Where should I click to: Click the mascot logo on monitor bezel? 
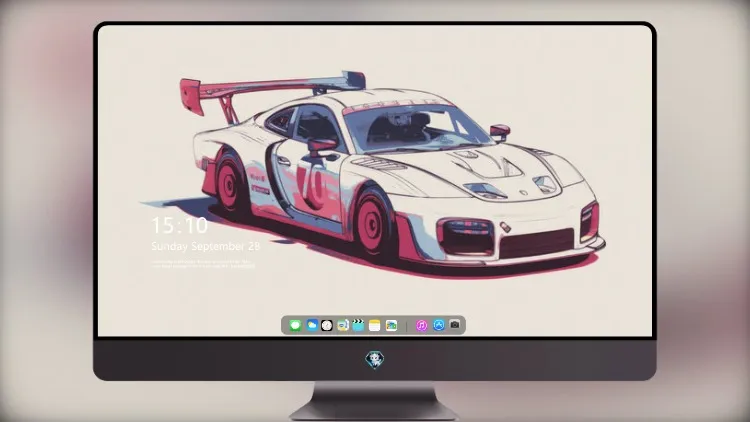[375, 359]
